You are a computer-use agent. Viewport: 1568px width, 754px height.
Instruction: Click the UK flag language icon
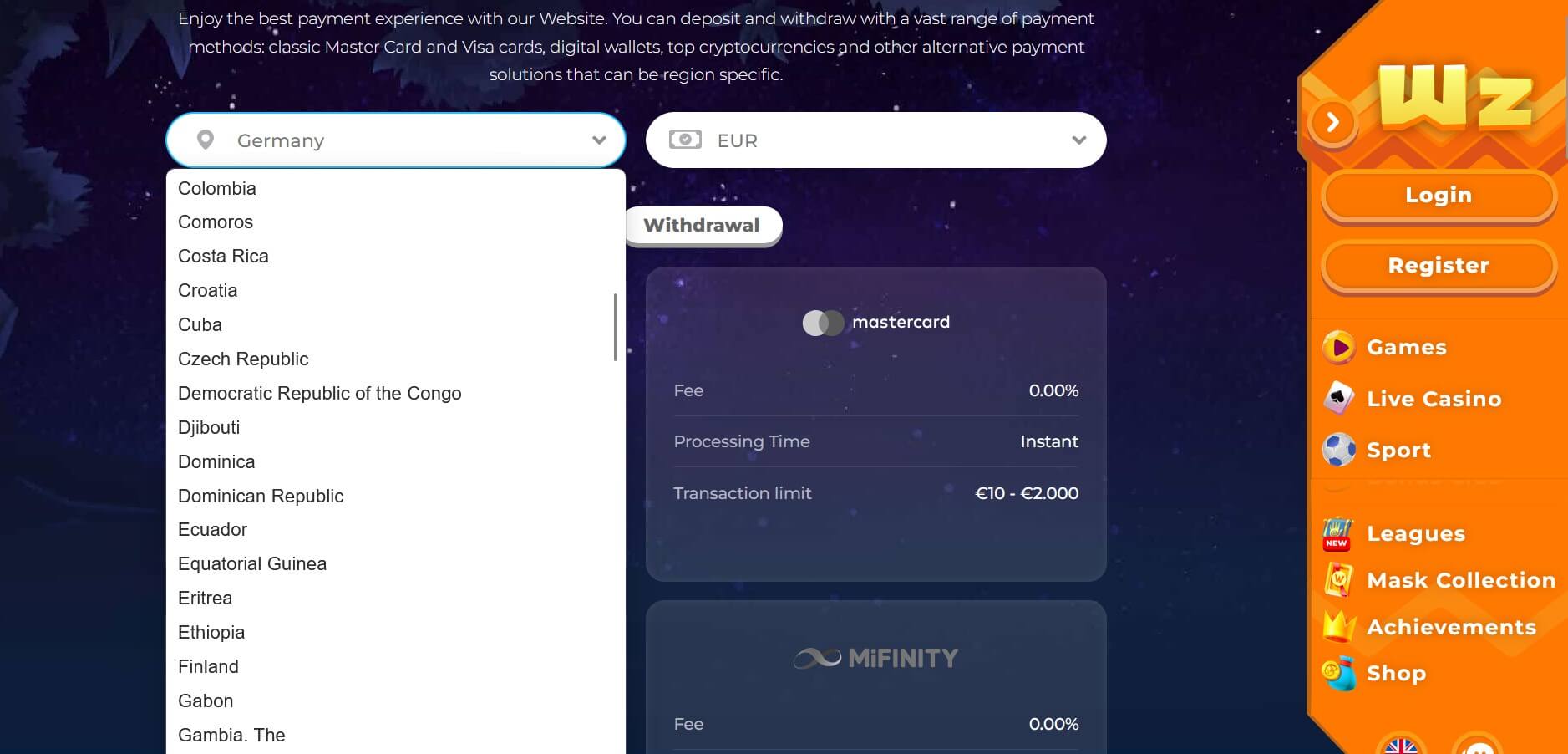[1401, 746]
